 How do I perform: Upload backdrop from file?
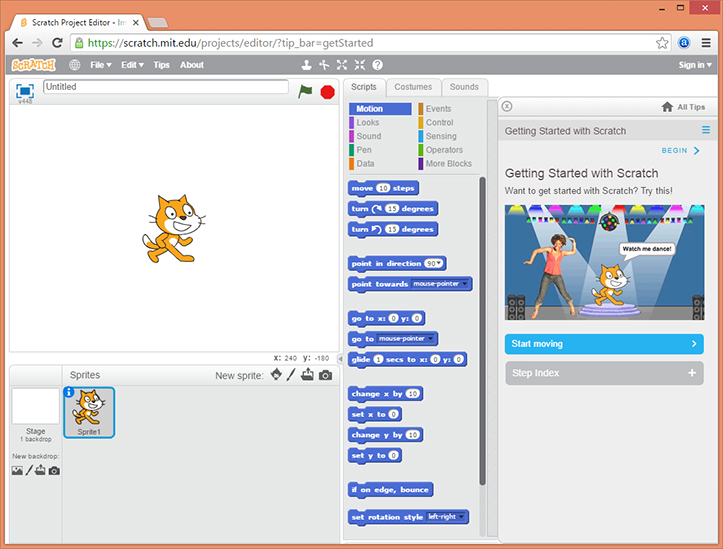coord(41,470)
